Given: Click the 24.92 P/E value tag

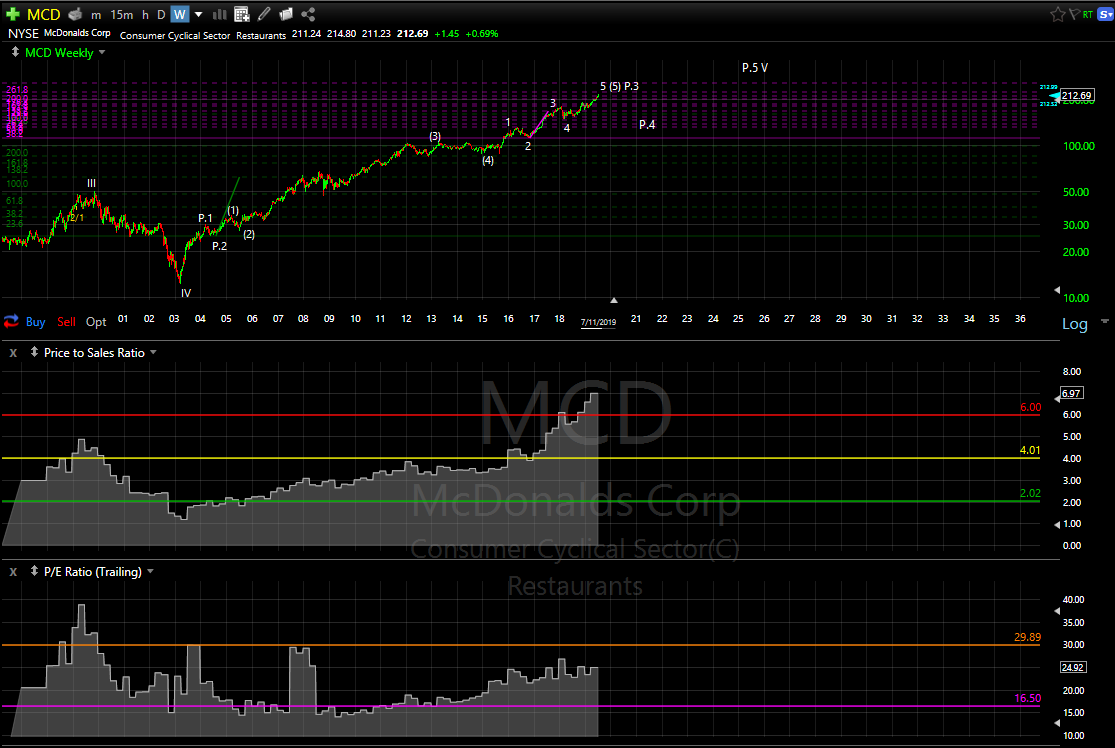Looking at the screenshot, I should [x=1072, y=667].
